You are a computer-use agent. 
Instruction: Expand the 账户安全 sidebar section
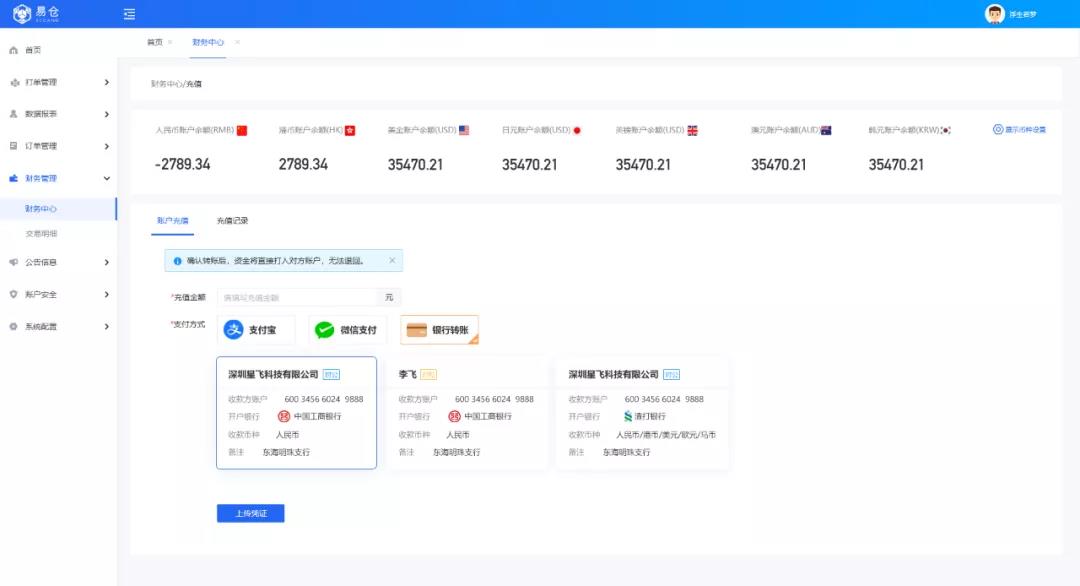tap(105, 295)
